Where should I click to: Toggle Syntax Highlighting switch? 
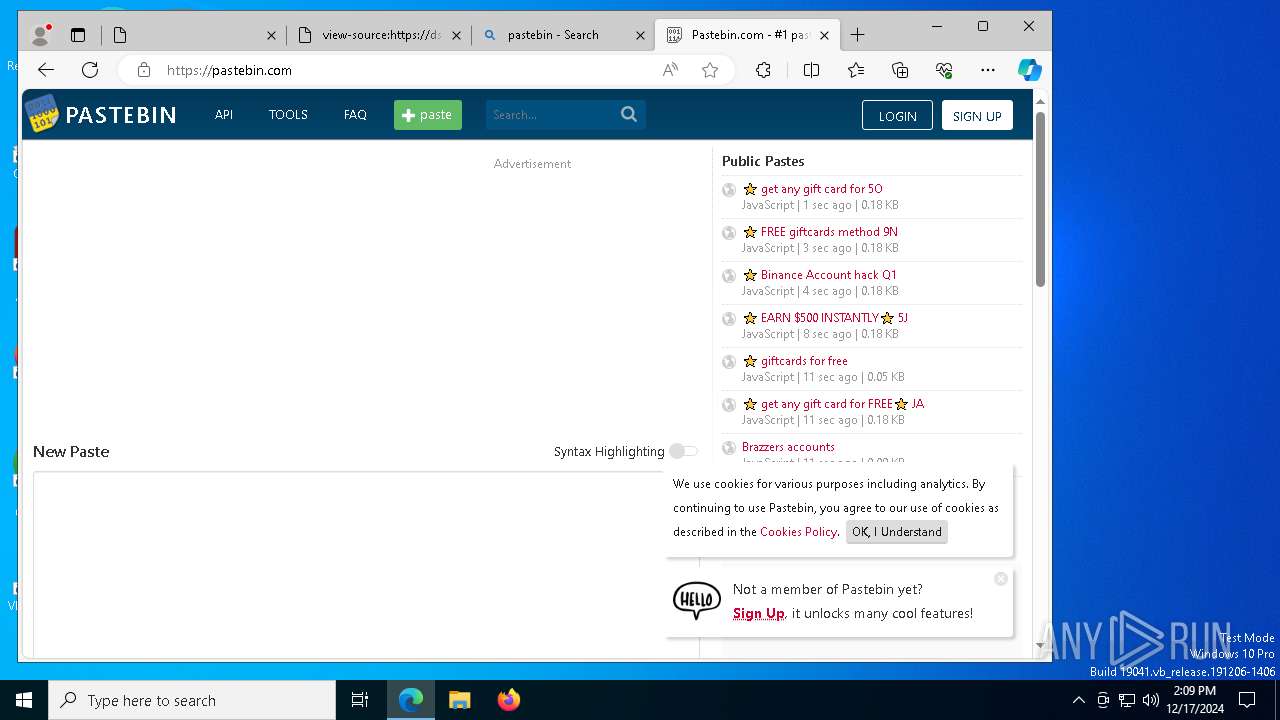click(684, 451)
